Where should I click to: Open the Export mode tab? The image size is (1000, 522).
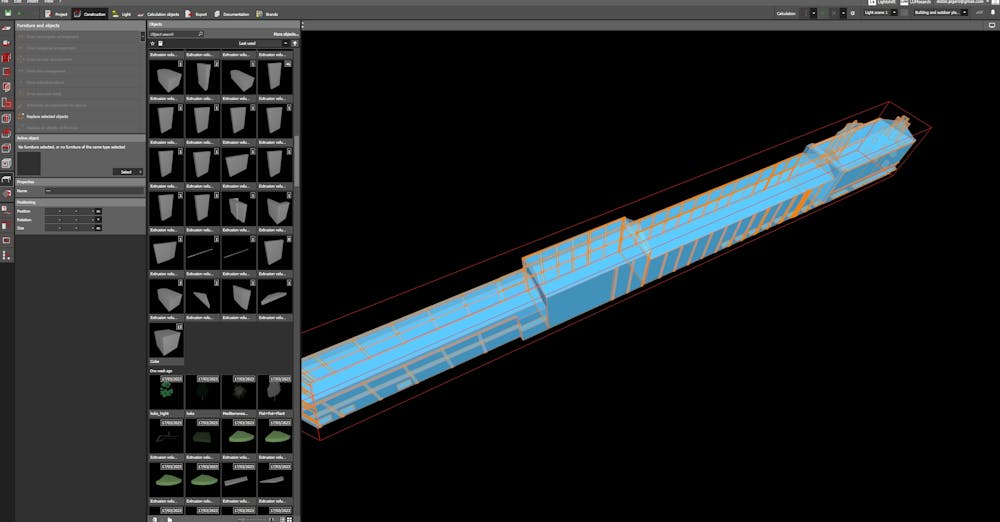[x=196, y=14]
